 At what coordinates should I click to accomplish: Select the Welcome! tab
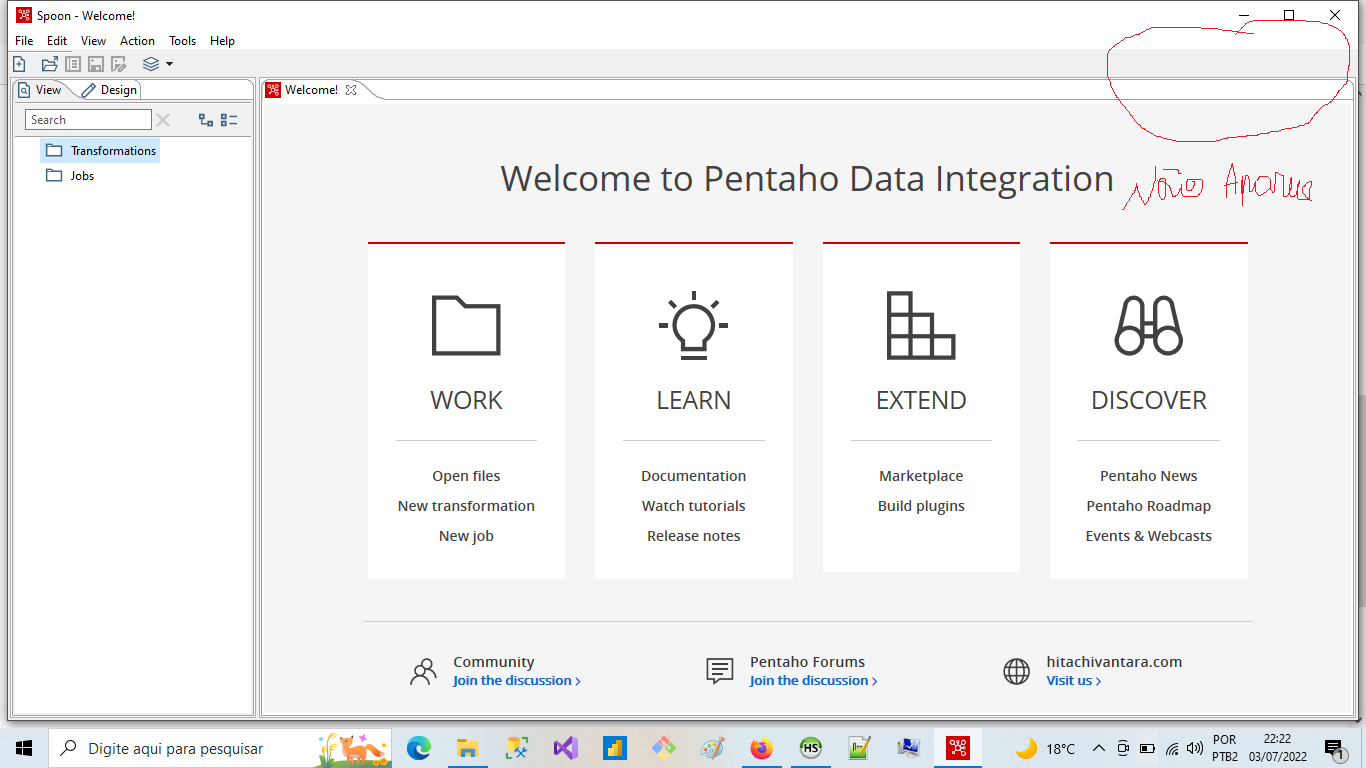311,90
